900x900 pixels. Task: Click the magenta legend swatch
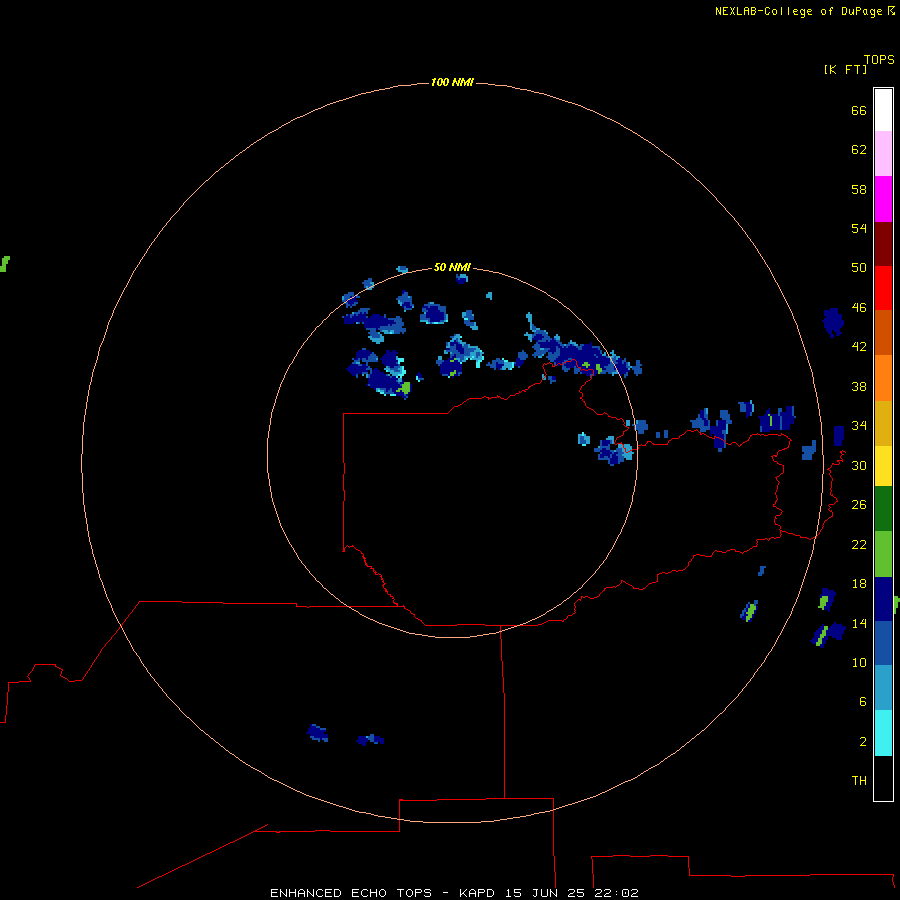pyautogui.click(x=883, y=199)
